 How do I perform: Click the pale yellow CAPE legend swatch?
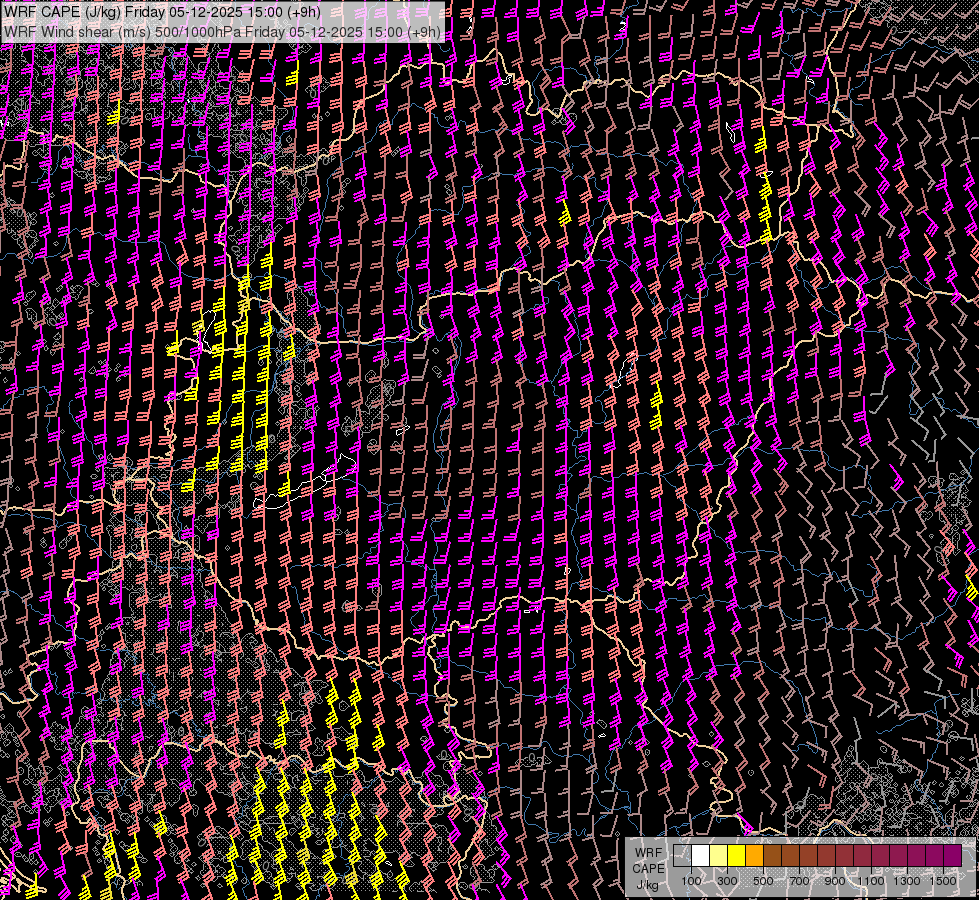coord(719,856)
